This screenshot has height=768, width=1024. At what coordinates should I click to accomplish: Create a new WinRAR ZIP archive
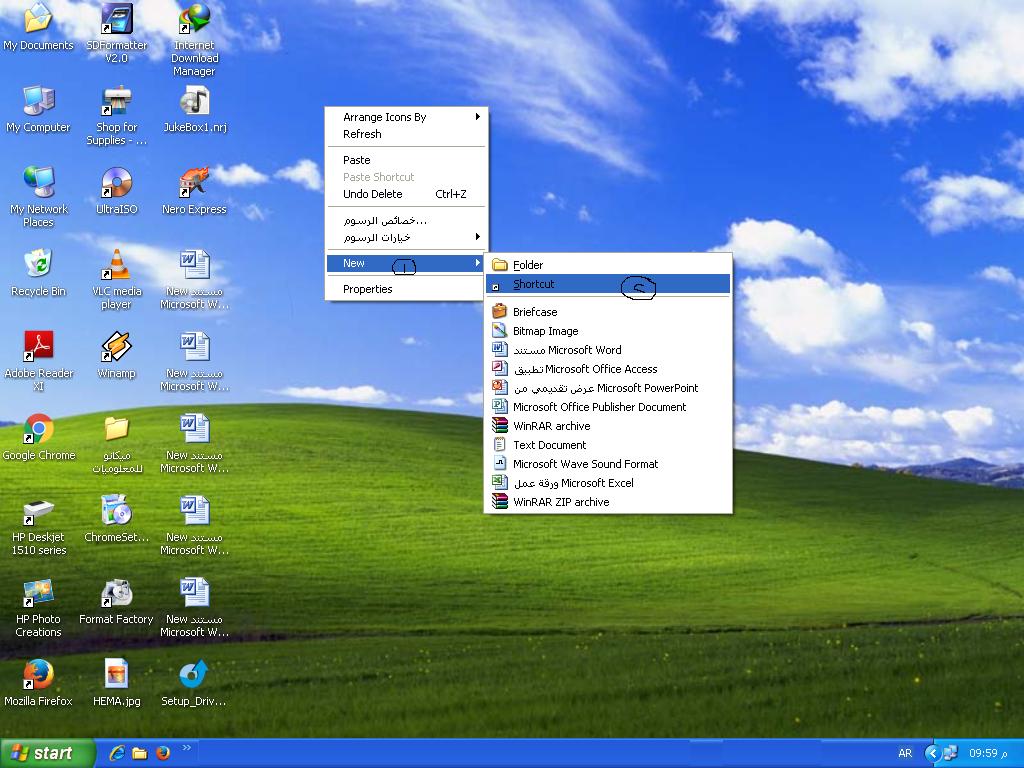pyautogui.click(x=608, y=502)
